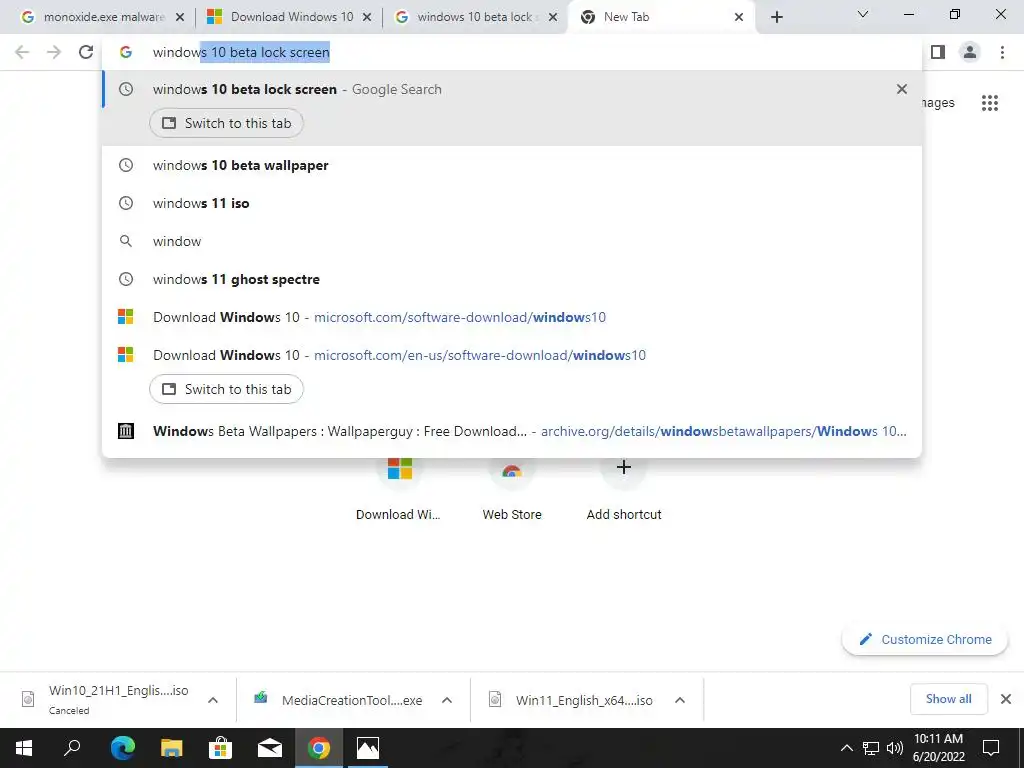
Task: Remove the 'windows 10 beta lock screen' suggestion
Action: pyautogui.click(x=902, y=89)
